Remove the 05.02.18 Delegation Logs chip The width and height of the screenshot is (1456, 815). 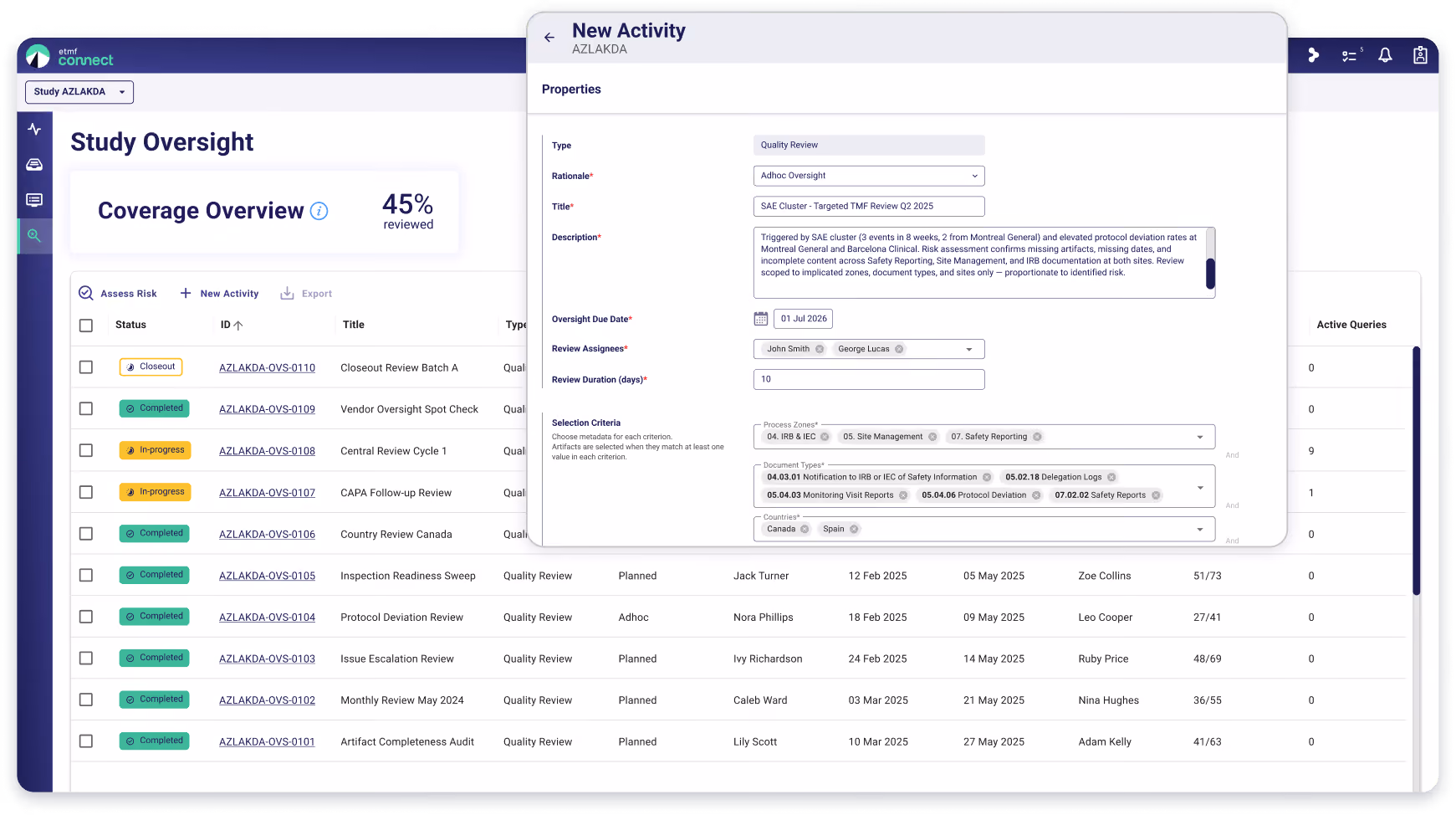[1111, 477]
